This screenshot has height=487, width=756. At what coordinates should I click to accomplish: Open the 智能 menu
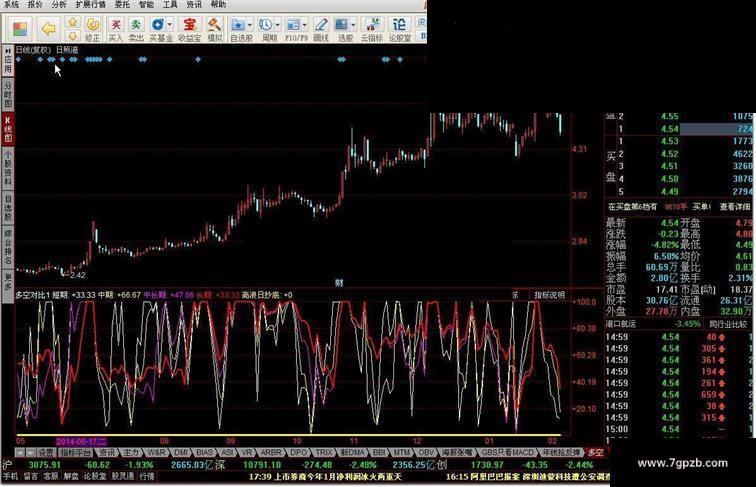tap(146, 4)
